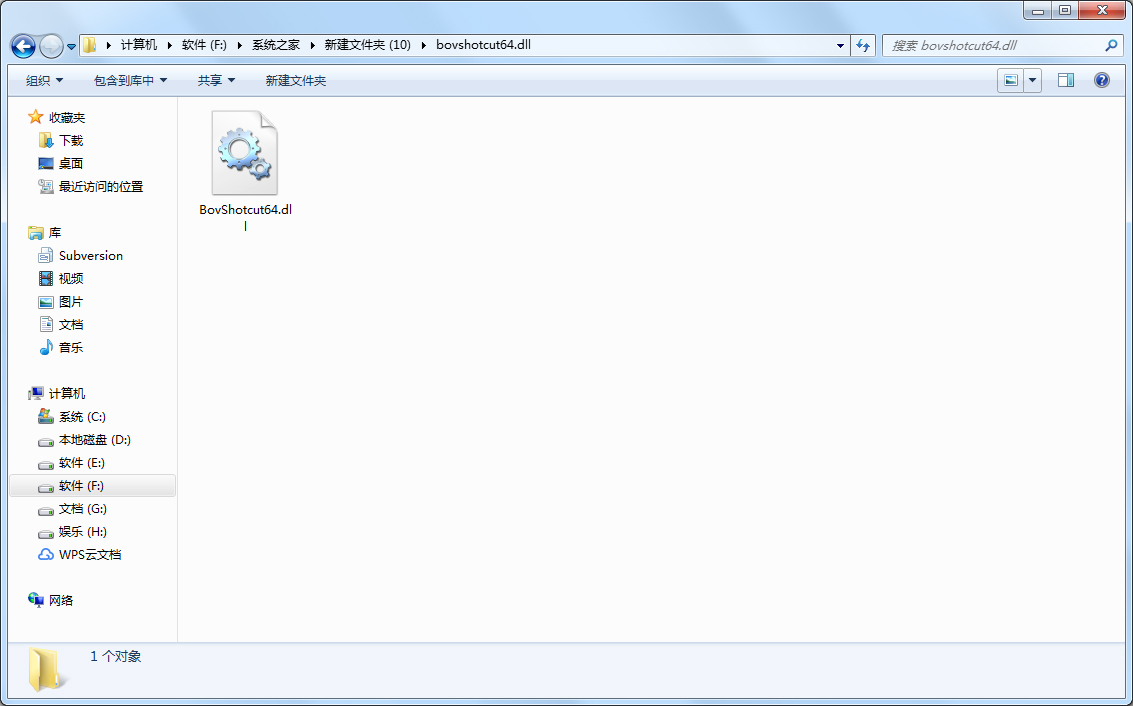Open the 共享 share menu

[x=216, y=80]
